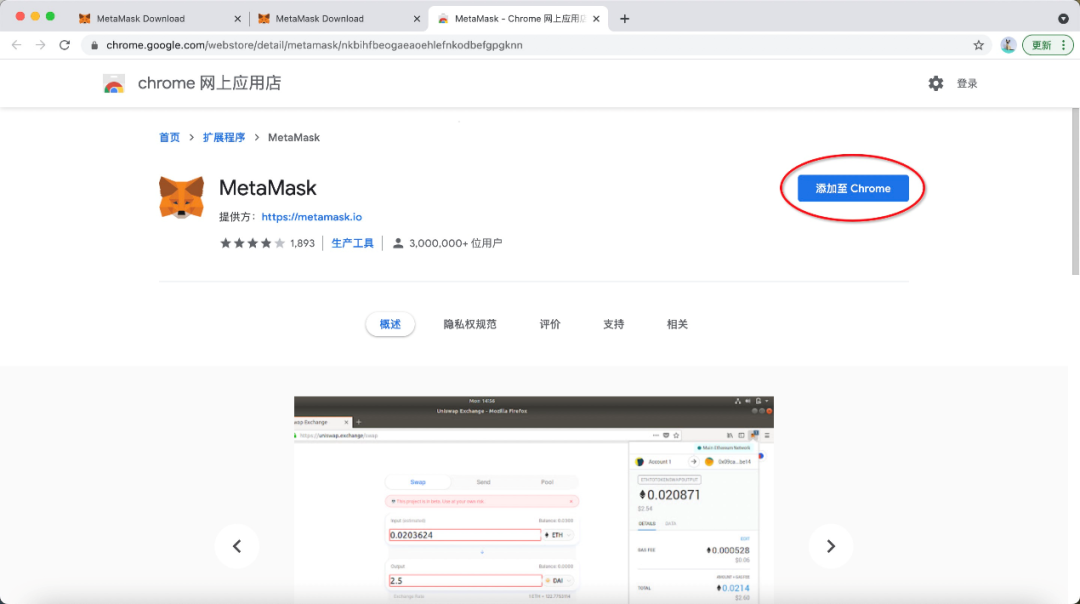1080x604 pixels.
Task: Bookmark this page with the star icon
Action: 979,45
